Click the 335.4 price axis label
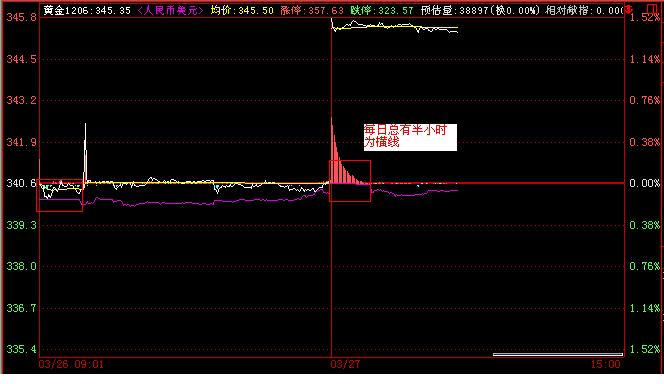This screenshot has height=384, width=664. coord(21,349)
